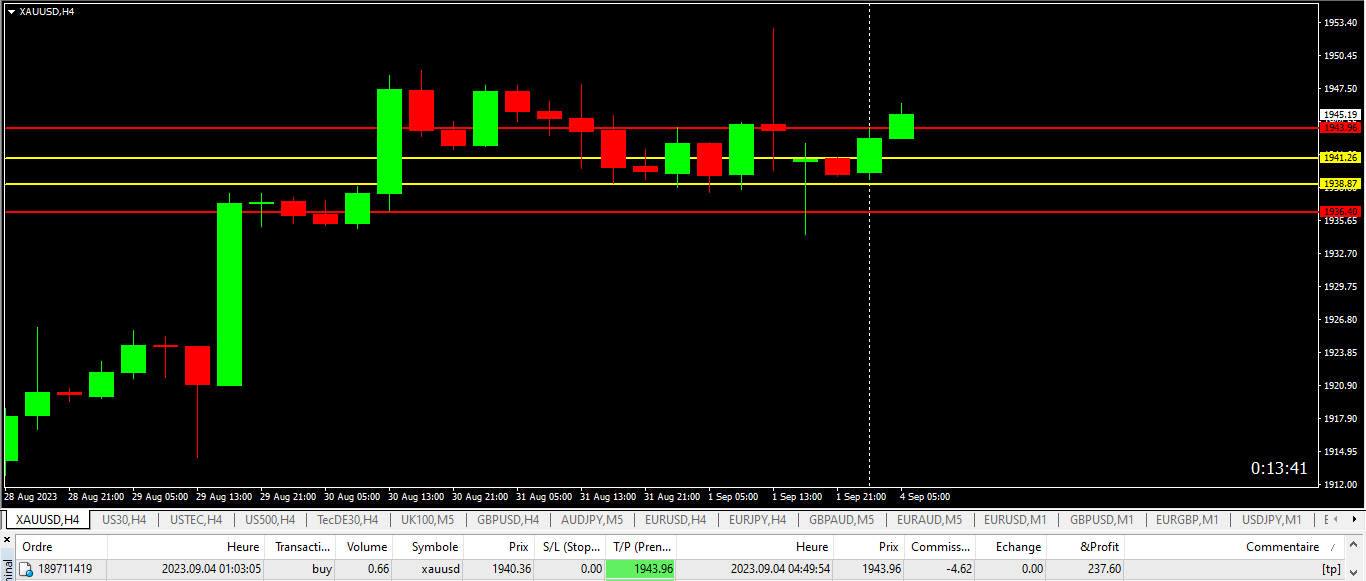
Task: Click the current price tag 1945.19
Action: [x=1339, y=115]
